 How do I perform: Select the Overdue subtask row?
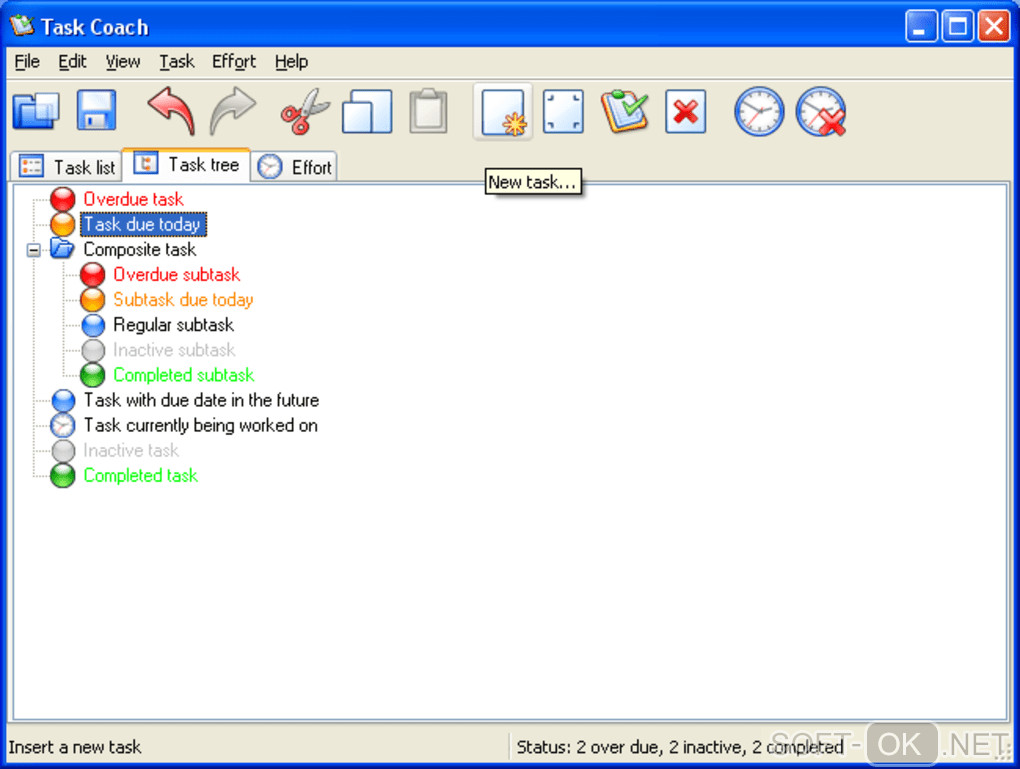(176, 275)
